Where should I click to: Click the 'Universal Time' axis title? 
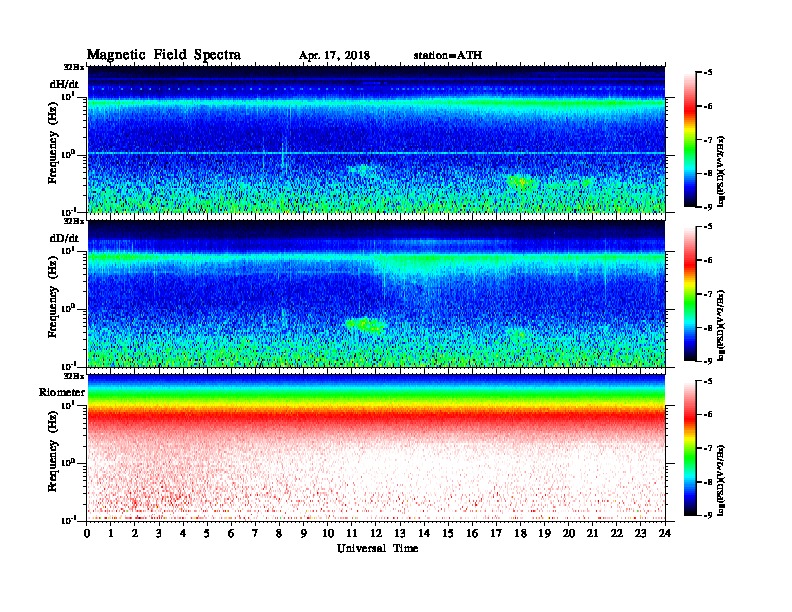point(377,548)
